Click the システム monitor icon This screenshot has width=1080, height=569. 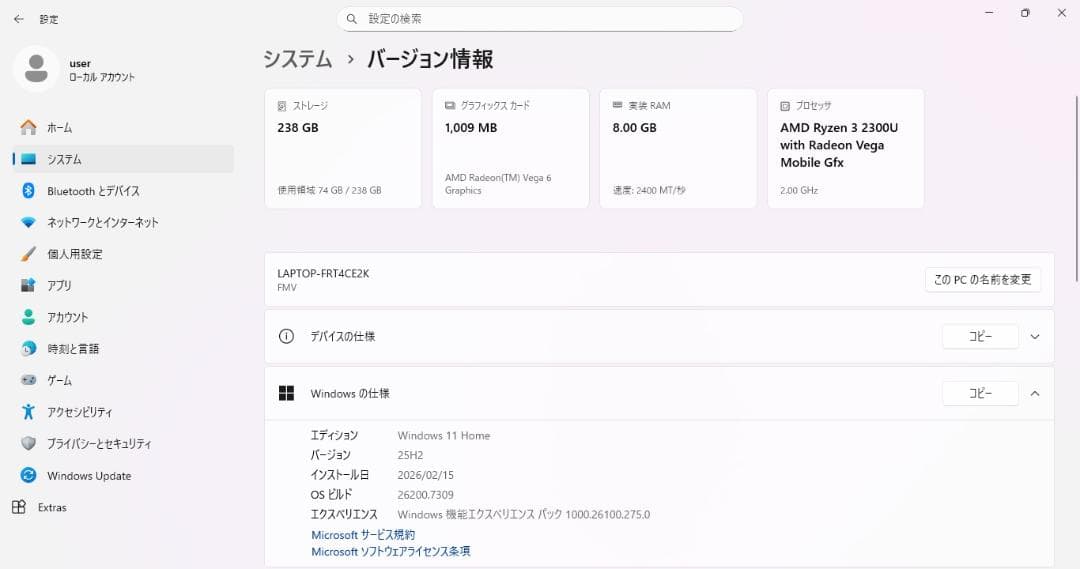[x=28, y=159]
